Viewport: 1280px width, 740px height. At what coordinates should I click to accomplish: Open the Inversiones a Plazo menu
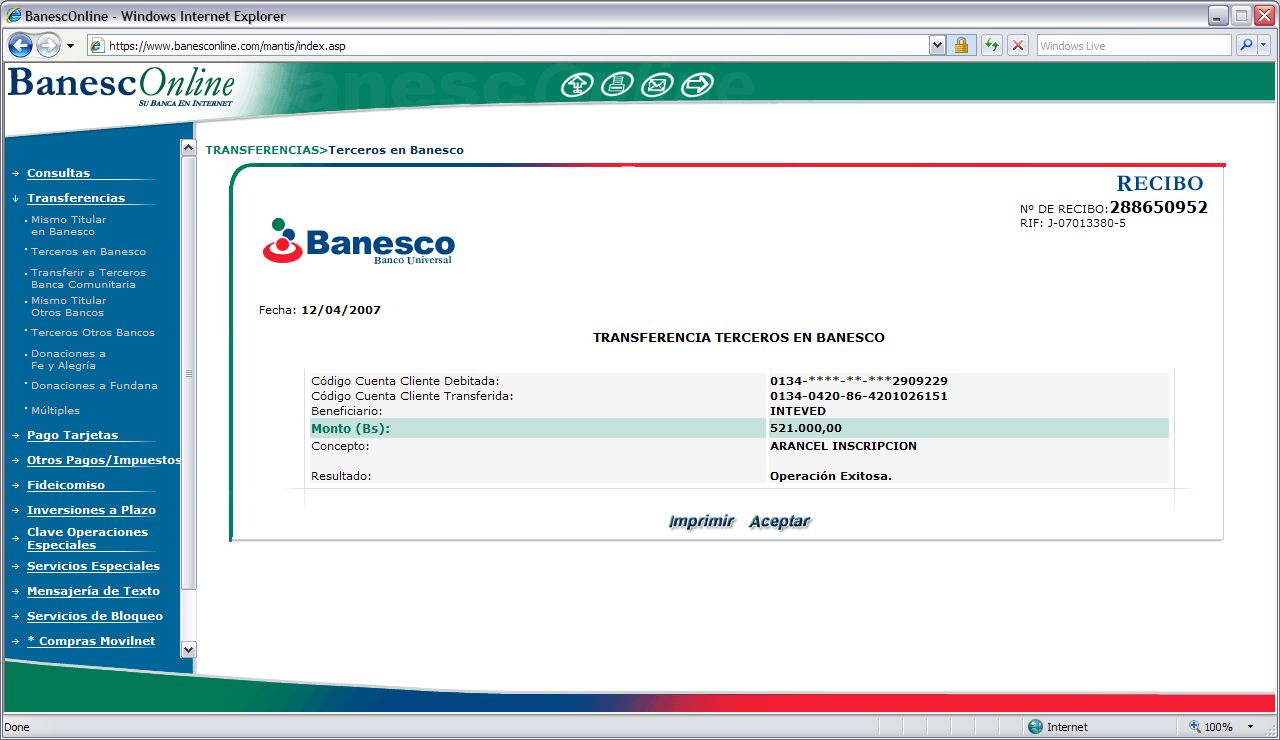[x=91, y=510]
